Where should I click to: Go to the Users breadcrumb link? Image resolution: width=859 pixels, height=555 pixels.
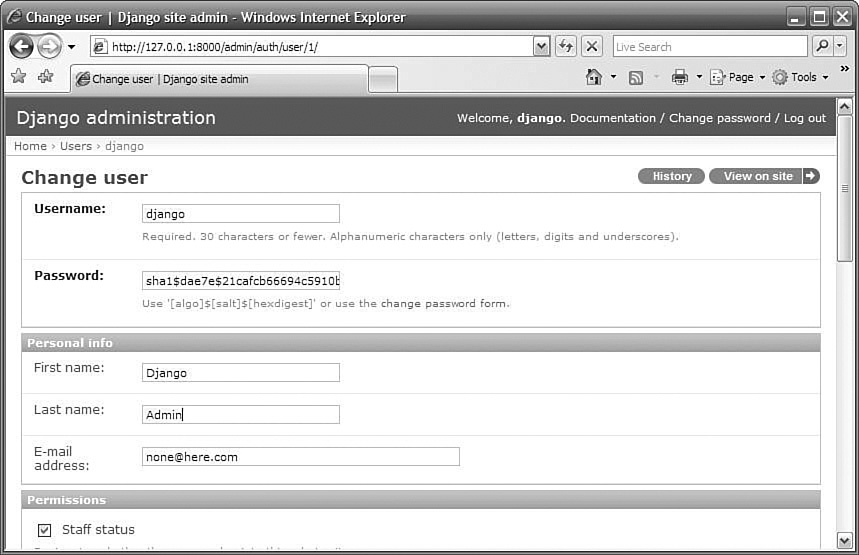pos(76,146)
